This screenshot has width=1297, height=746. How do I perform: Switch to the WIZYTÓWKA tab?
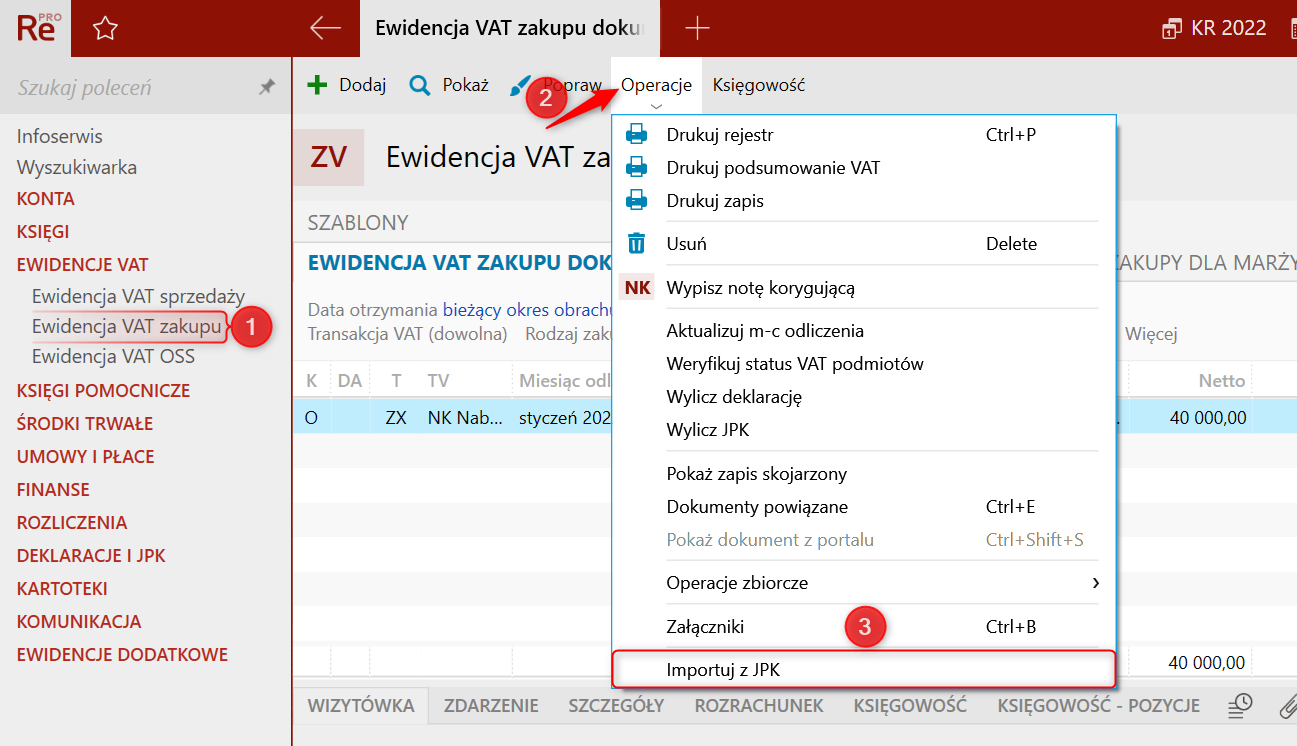pyautogui.click(x=361, y=706)
